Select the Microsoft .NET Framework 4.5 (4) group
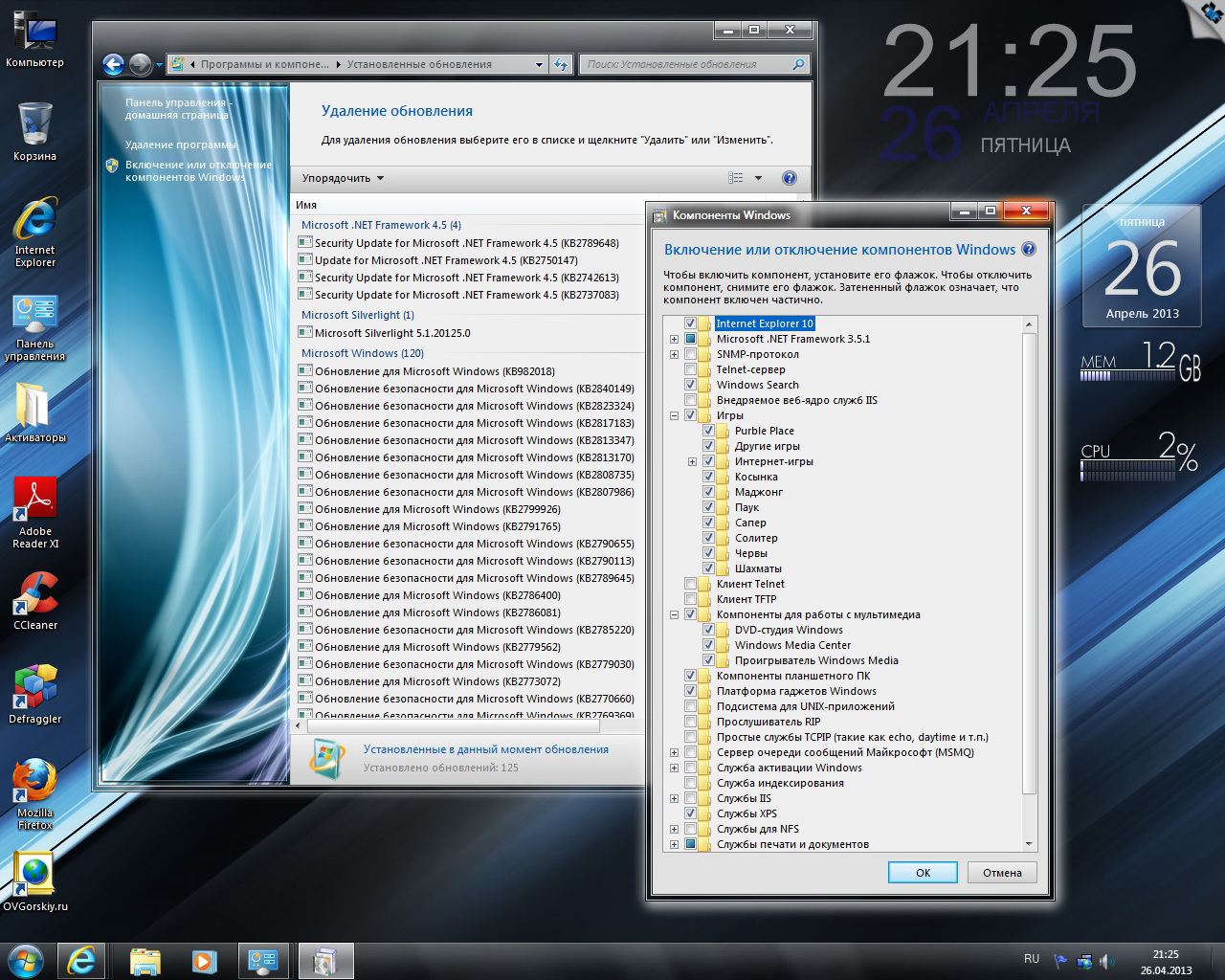The width and height of the screenshot is (1225, 980). pos(381,225)
